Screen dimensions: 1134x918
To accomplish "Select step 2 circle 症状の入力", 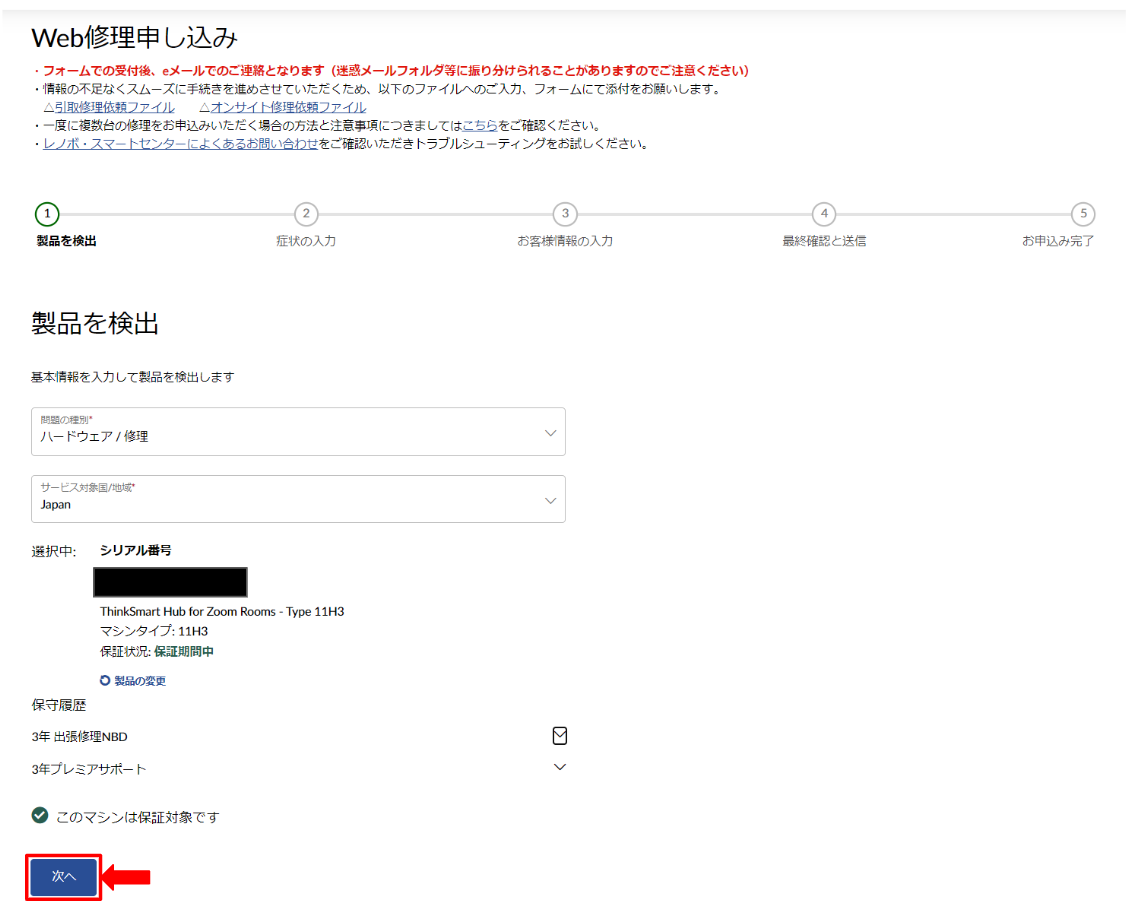I will pyautogui.click(x=306, y=214).
